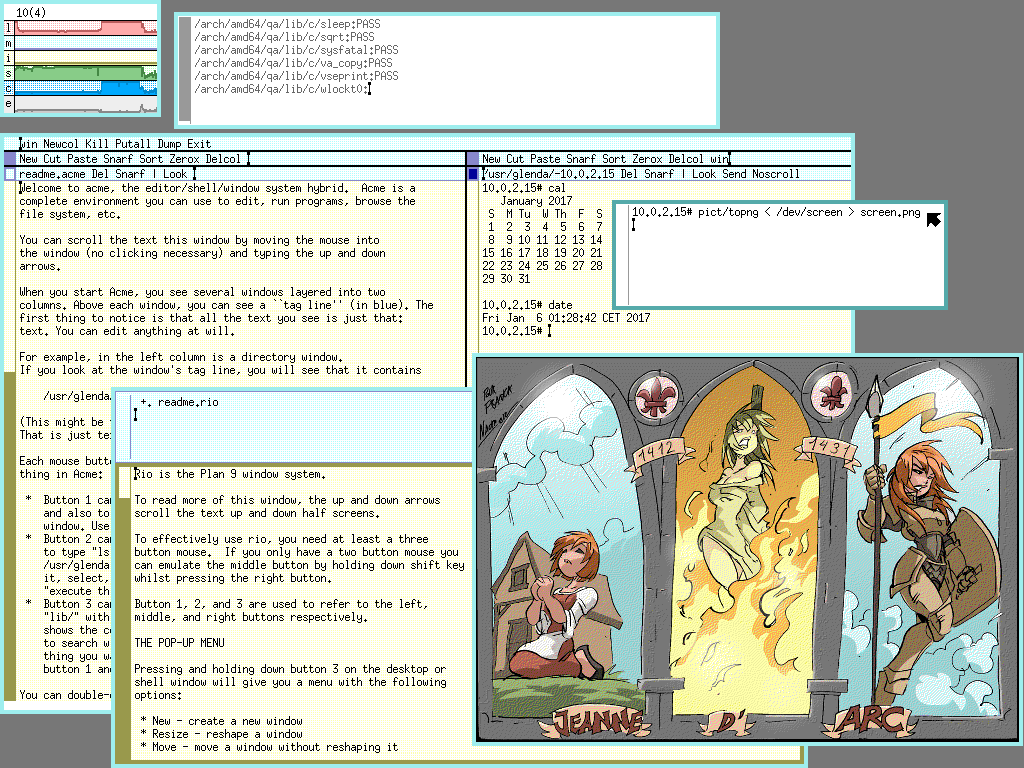Click the 'Welcome to acme' first line
Screen dimensions: 1024x768
217,188
